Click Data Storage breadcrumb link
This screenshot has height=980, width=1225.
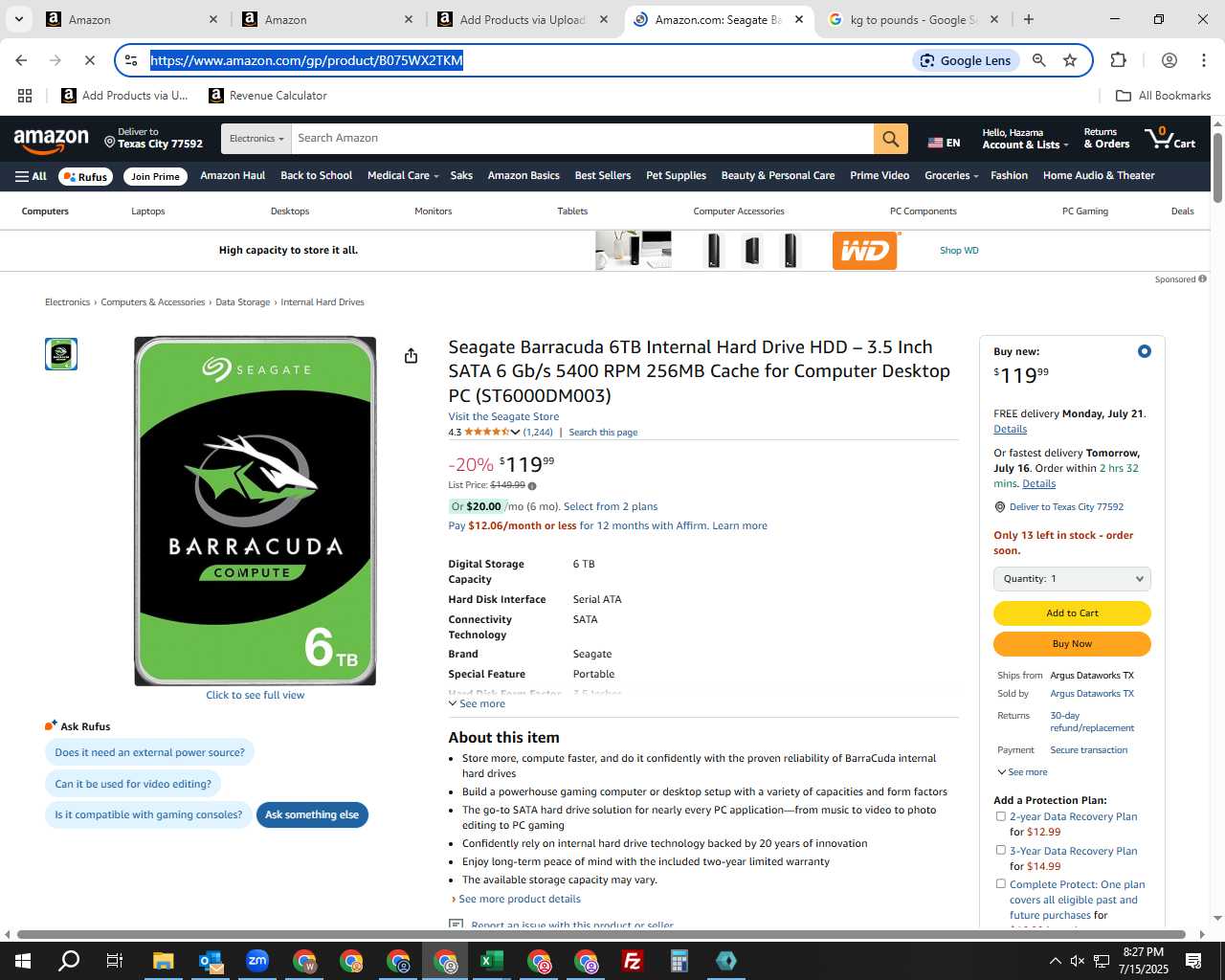pos(242,302)
